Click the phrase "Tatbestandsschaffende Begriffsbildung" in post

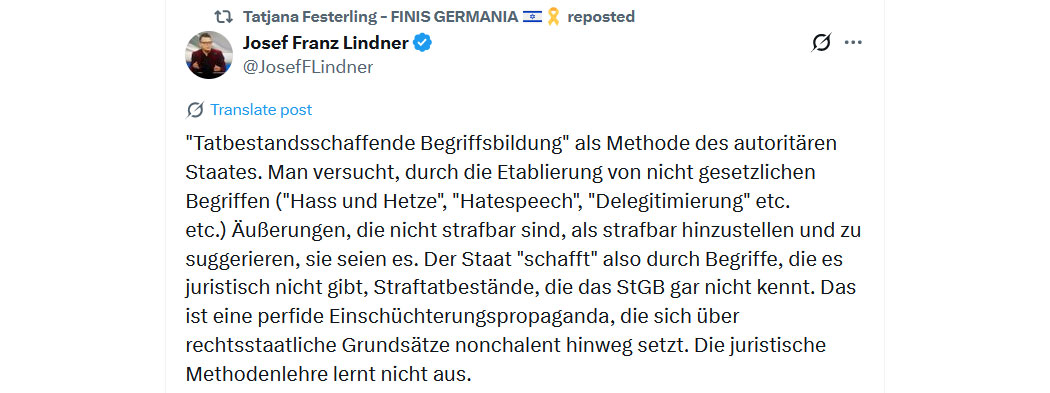pos(308,143)
